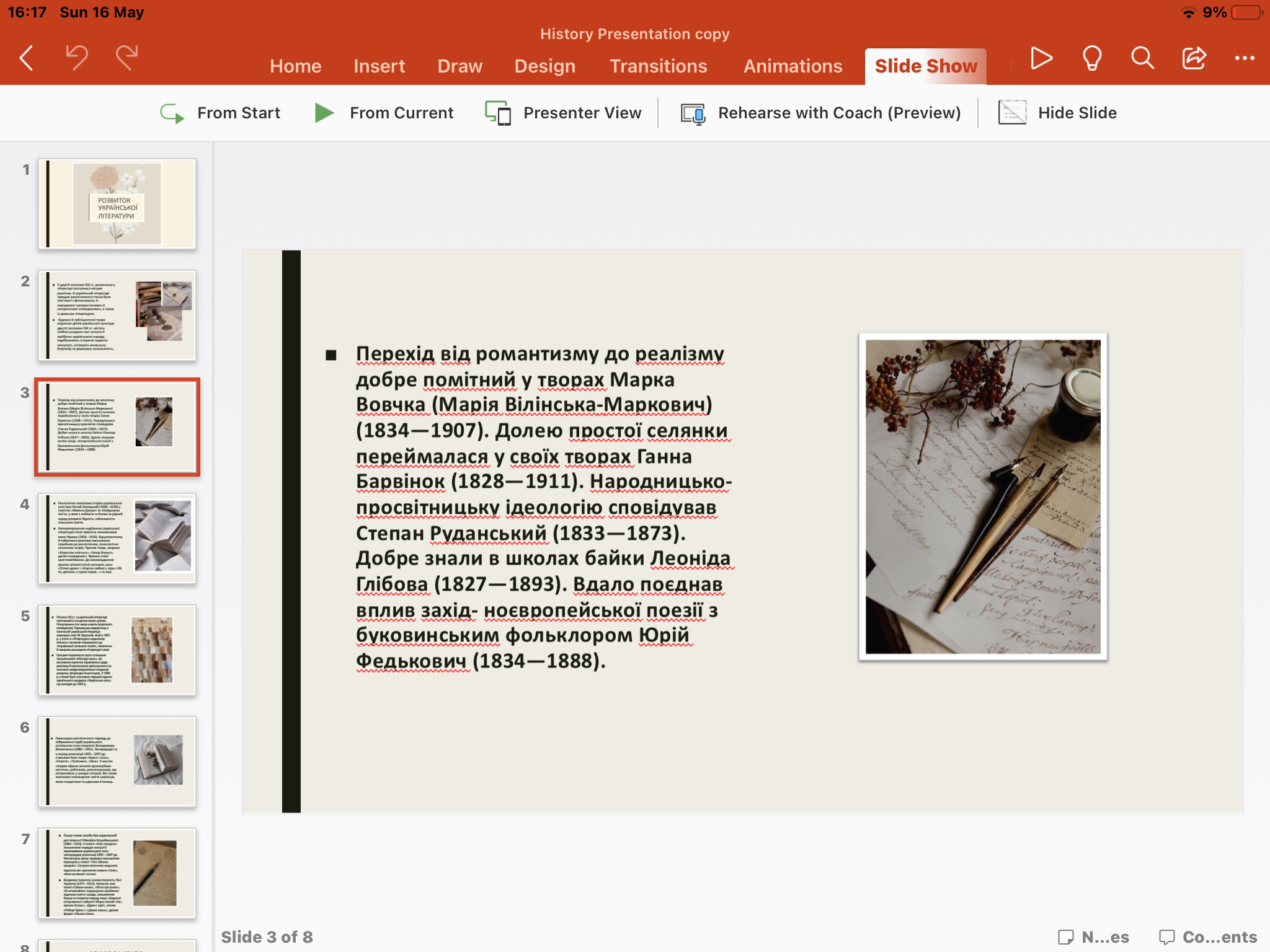1270x952 pixels.
Task: Open the Design tab
Action: 544,66
